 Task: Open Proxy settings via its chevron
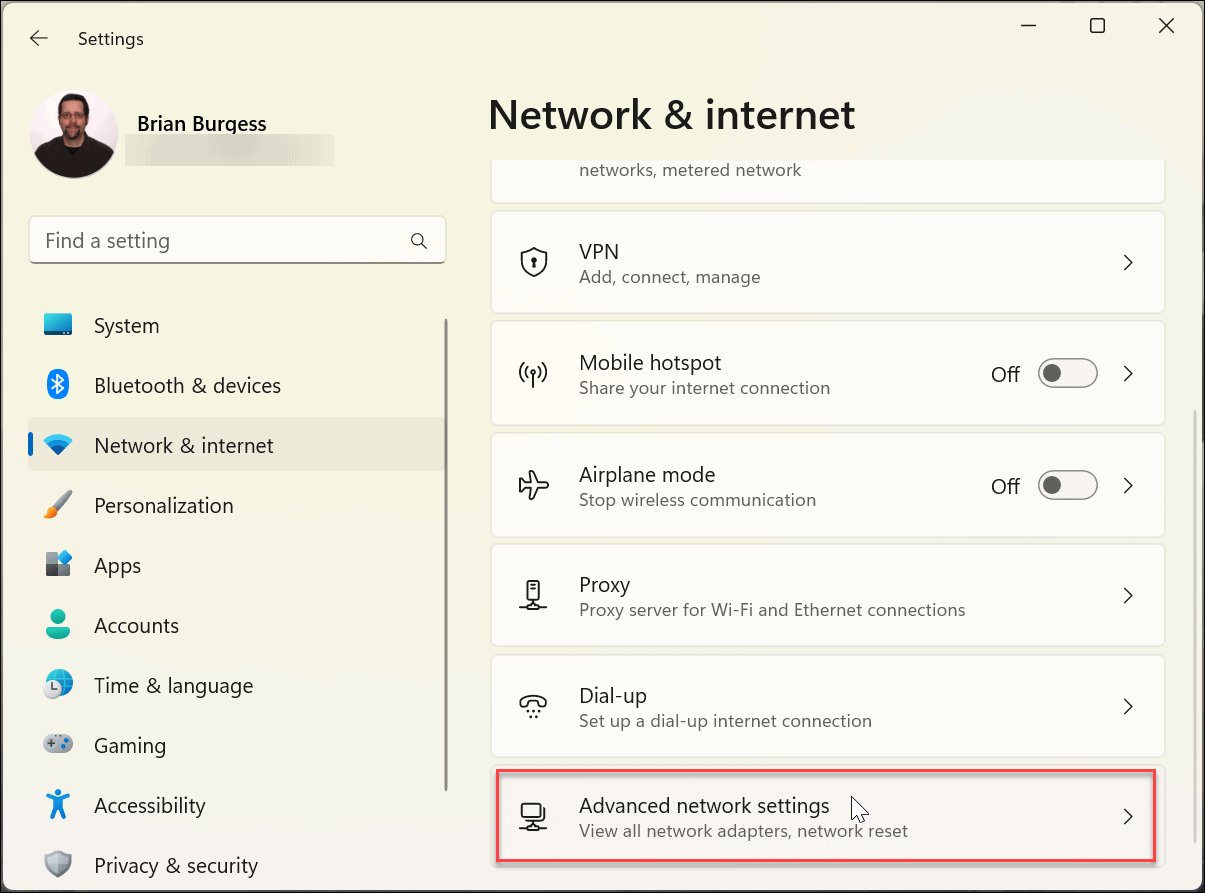click(x=1128, y=595)
